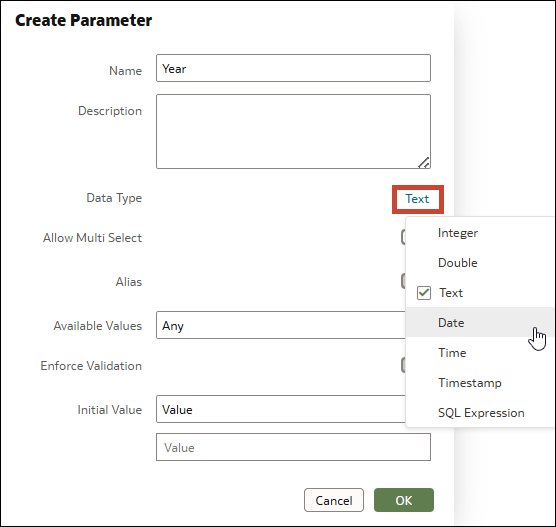Click the checkmark icon beside Text
The width and height of the screenshot is (556, 527).
point(424,293)
